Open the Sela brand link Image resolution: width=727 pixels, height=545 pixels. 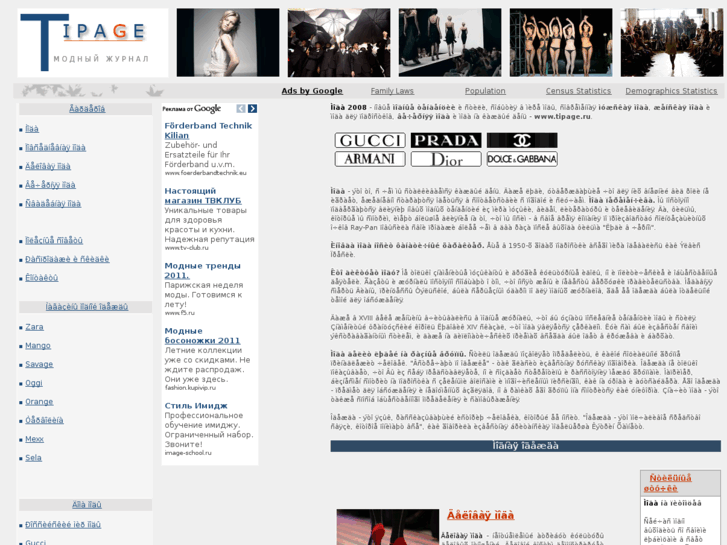33,458
